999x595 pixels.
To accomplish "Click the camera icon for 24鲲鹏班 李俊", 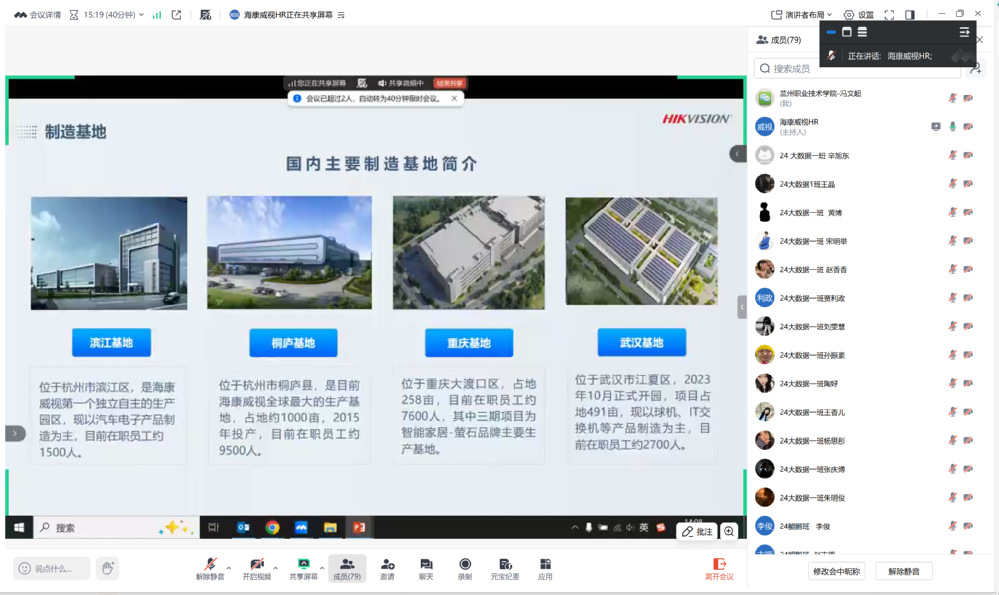I will coord(968,526).
